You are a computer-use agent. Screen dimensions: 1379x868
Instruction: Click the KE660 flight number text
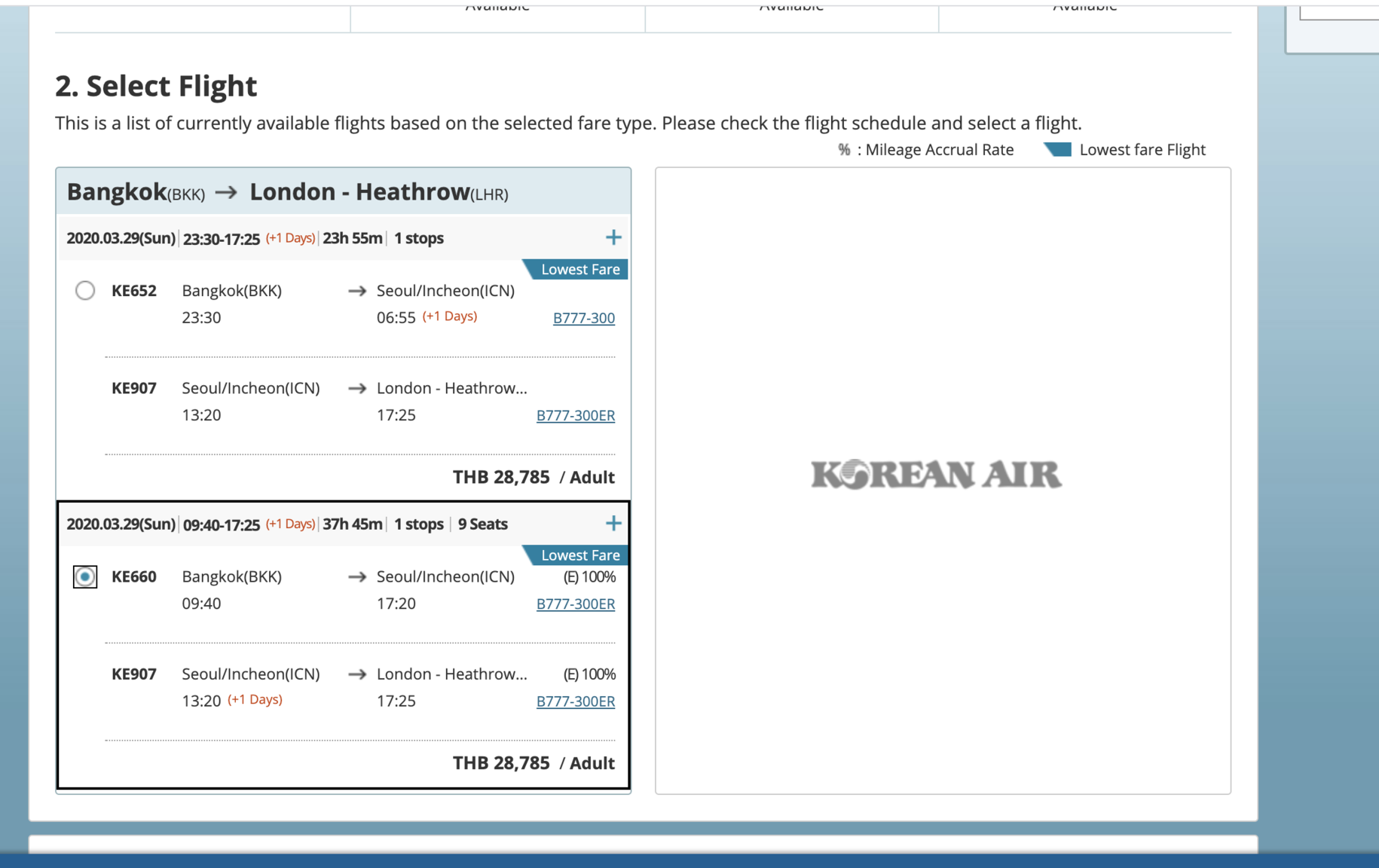134,576
